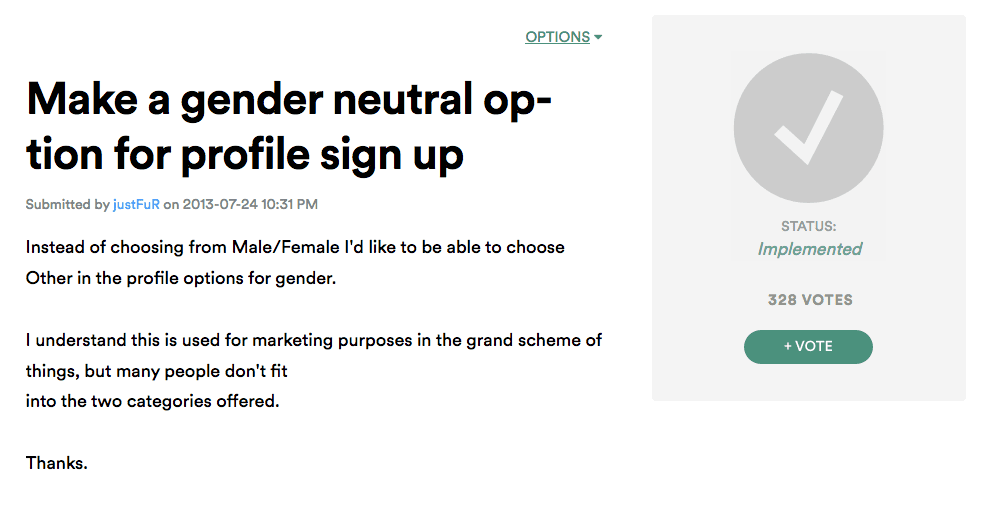The height and width of the screenshot is (514, 986).
Task: Click the title line "tion for profile sign up"
Action: (x=245, y=155)
